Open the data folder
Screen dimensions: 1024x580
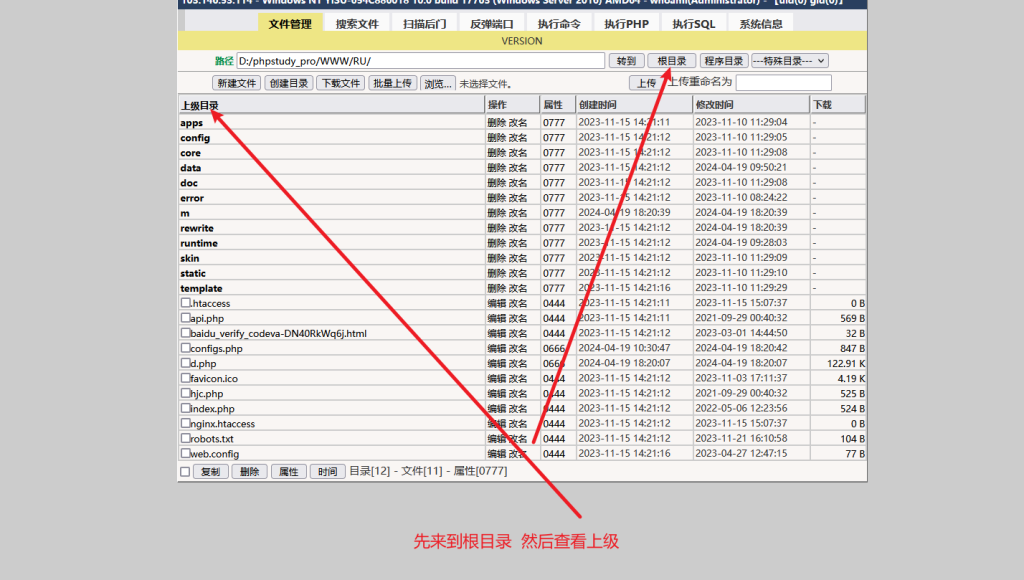[191, 168]
